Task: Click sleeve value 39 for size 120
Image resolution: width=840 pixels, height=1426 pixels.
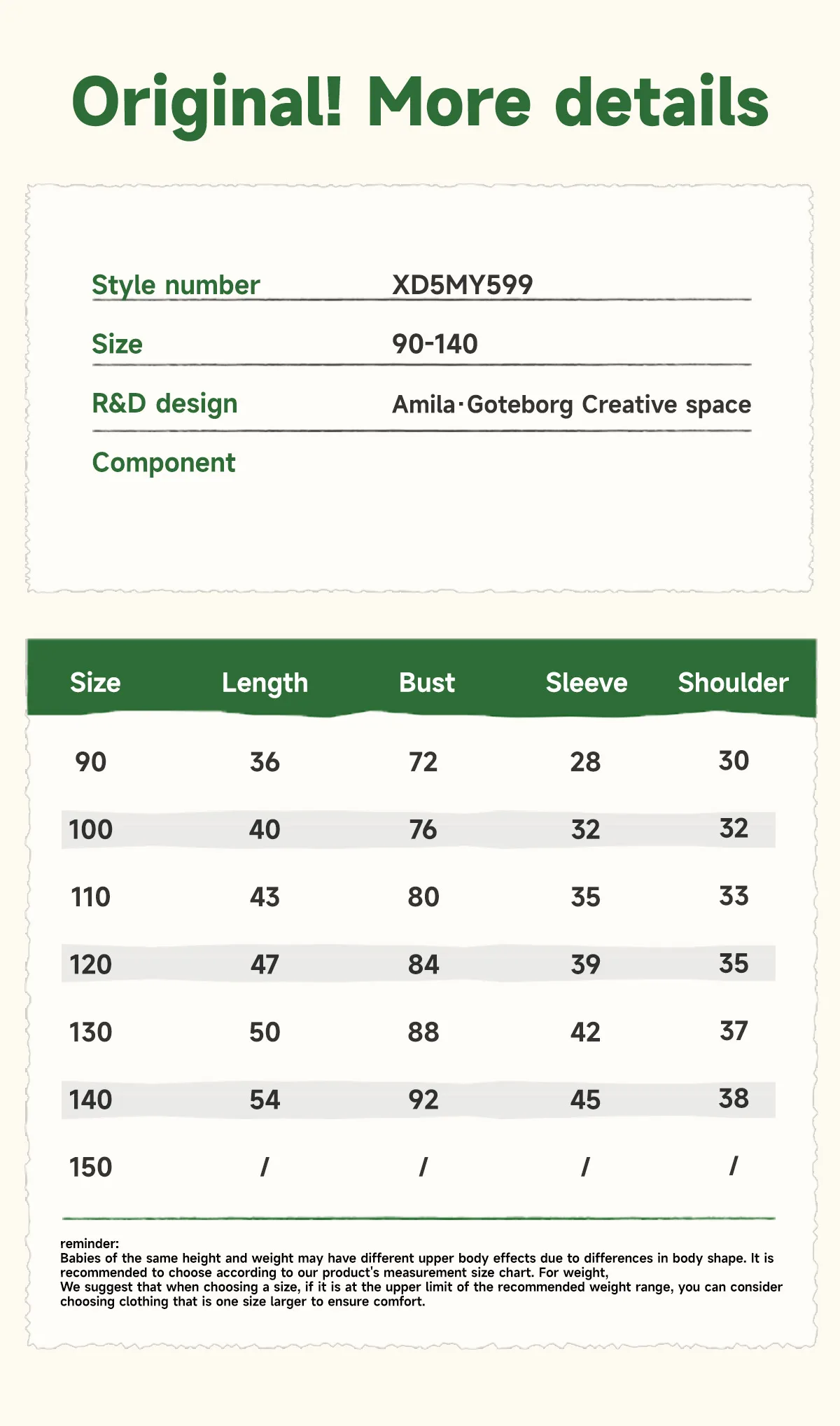Action: [585, 965]
